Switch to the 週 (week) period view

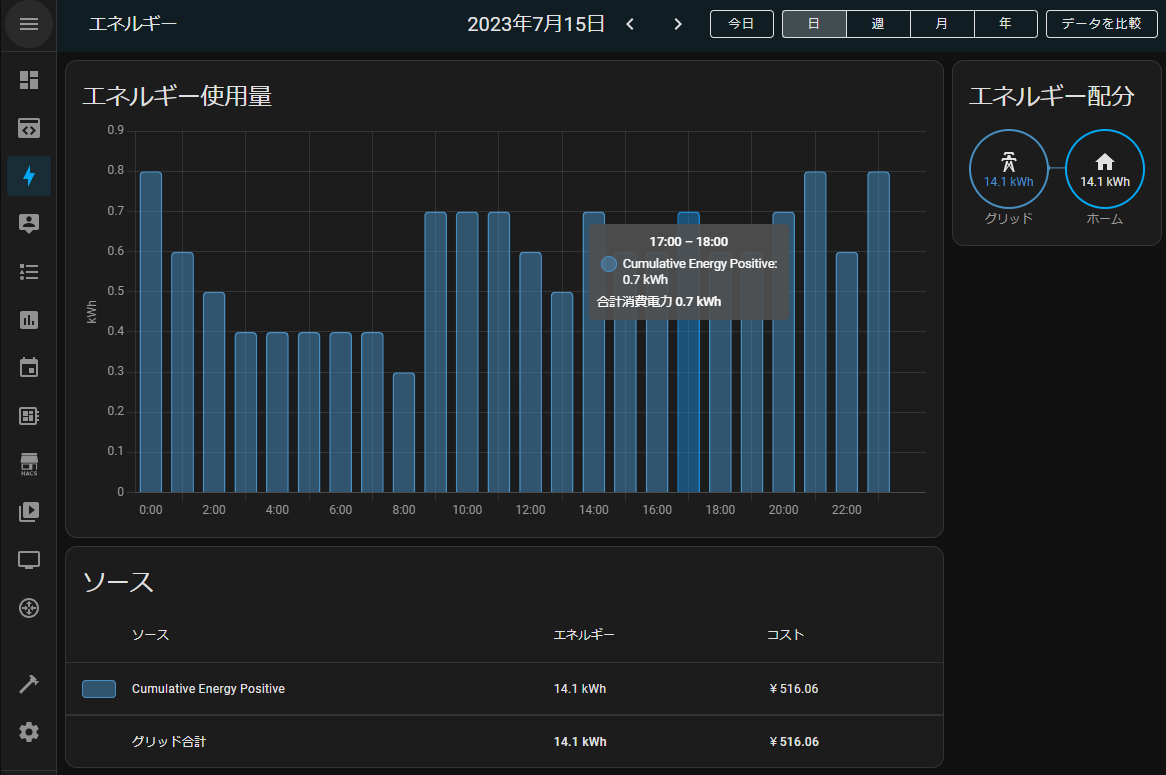pos(878,24)
